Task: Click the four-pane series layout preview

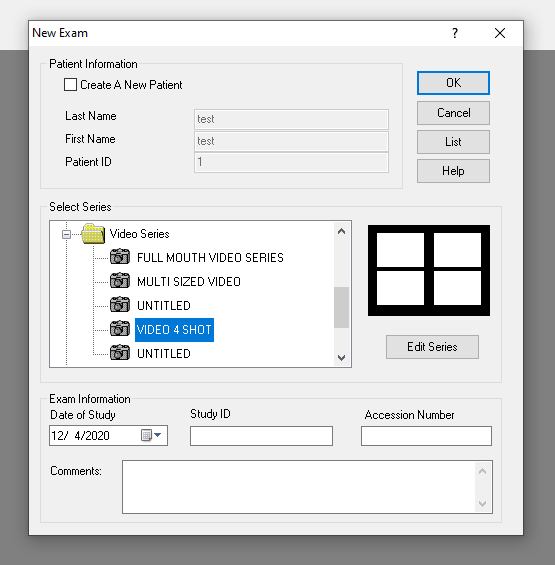Action: pos(429,270)
